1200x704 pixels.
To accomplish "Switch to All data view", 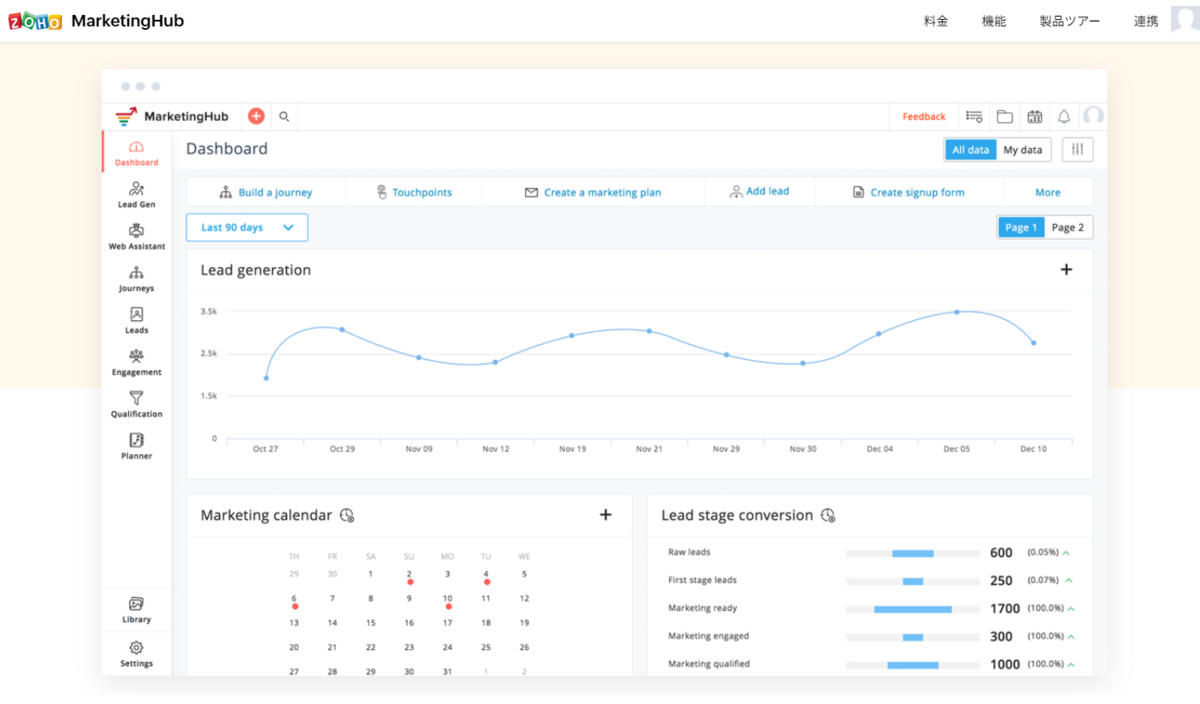I will [x=970, y=150].
